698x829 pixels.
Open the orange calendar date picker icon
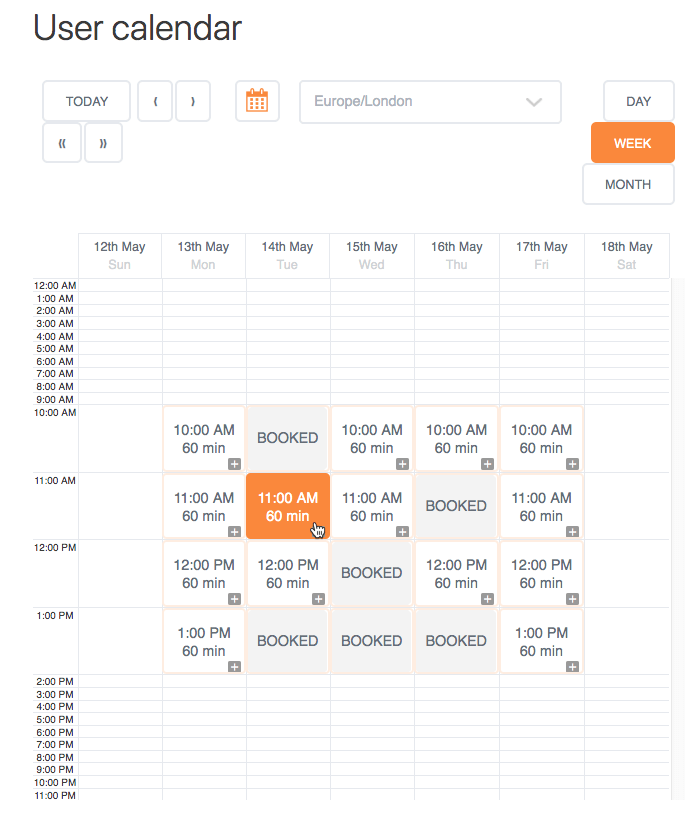257,101
